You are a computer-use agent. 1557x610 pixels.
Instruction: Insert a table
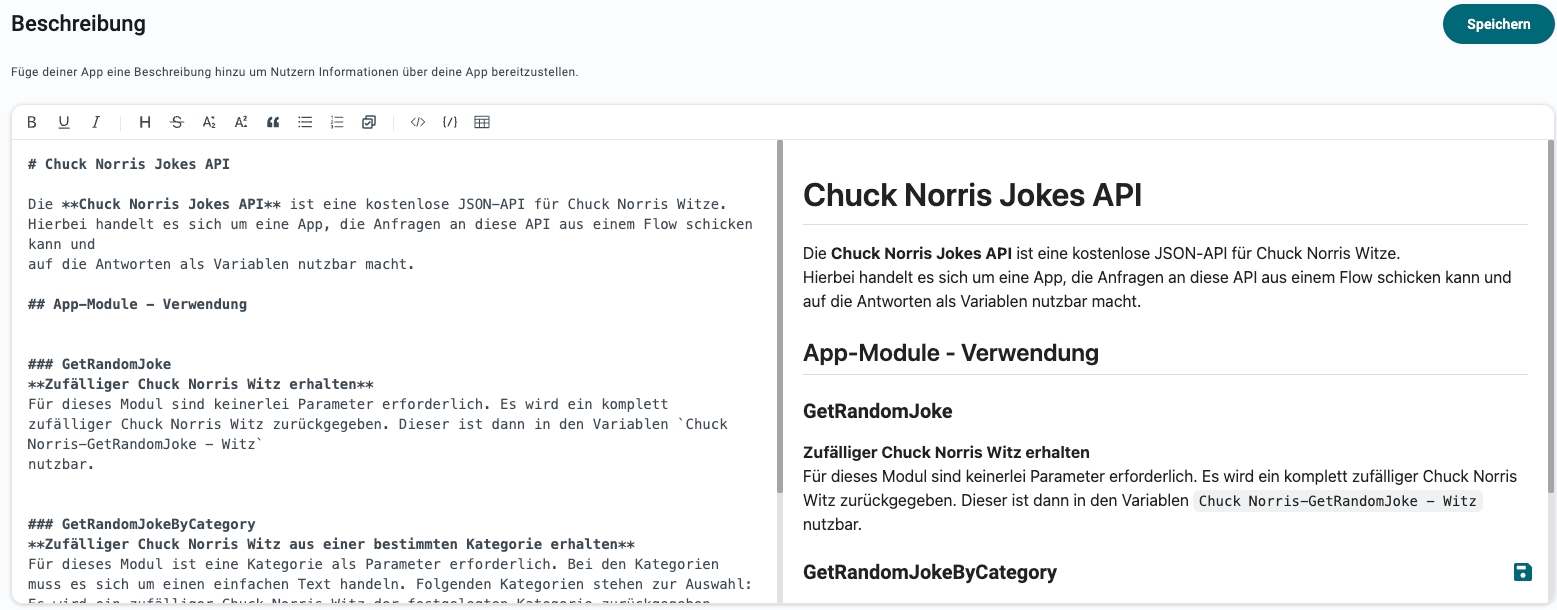coord(482,122)
